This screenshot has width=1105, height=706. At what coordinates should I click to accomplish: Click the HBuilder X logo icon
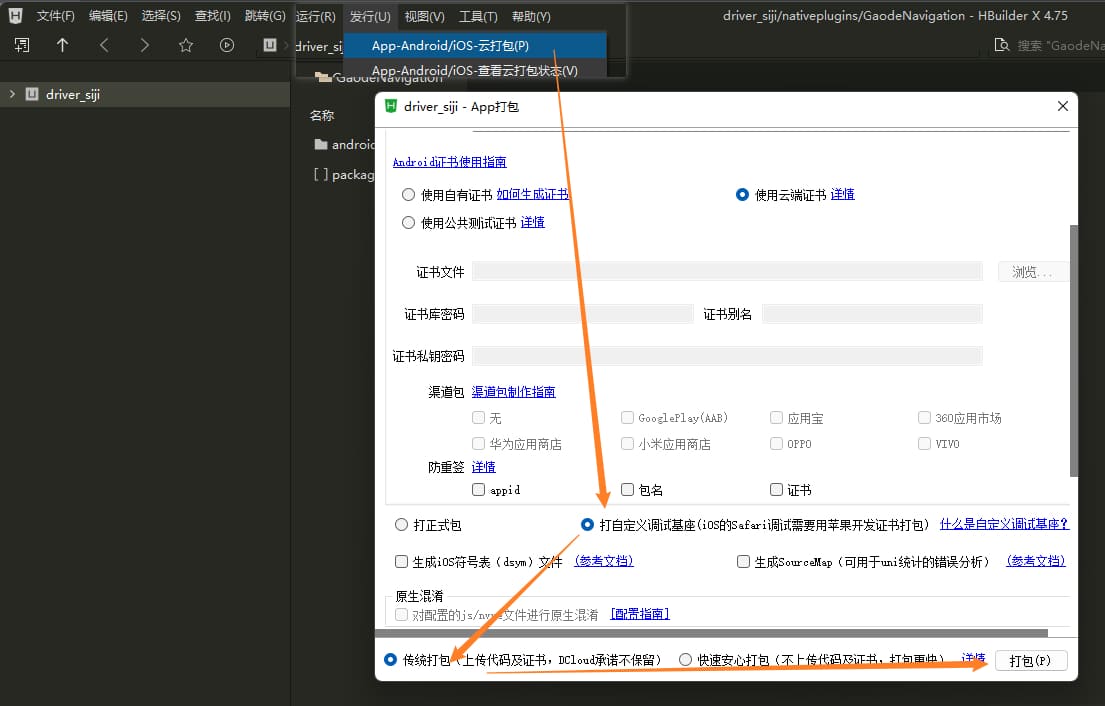(16, 16)
